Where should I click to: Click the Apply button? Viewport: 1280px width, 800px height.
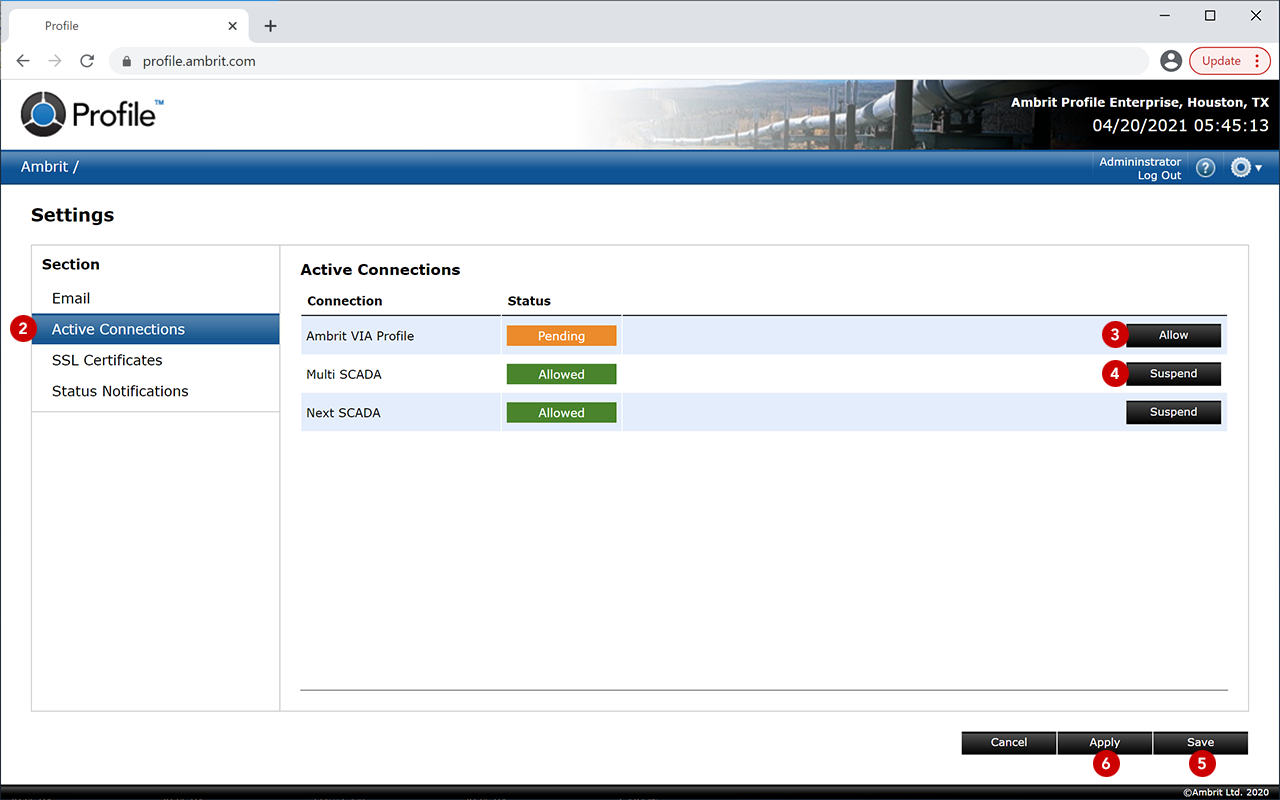1104,742
